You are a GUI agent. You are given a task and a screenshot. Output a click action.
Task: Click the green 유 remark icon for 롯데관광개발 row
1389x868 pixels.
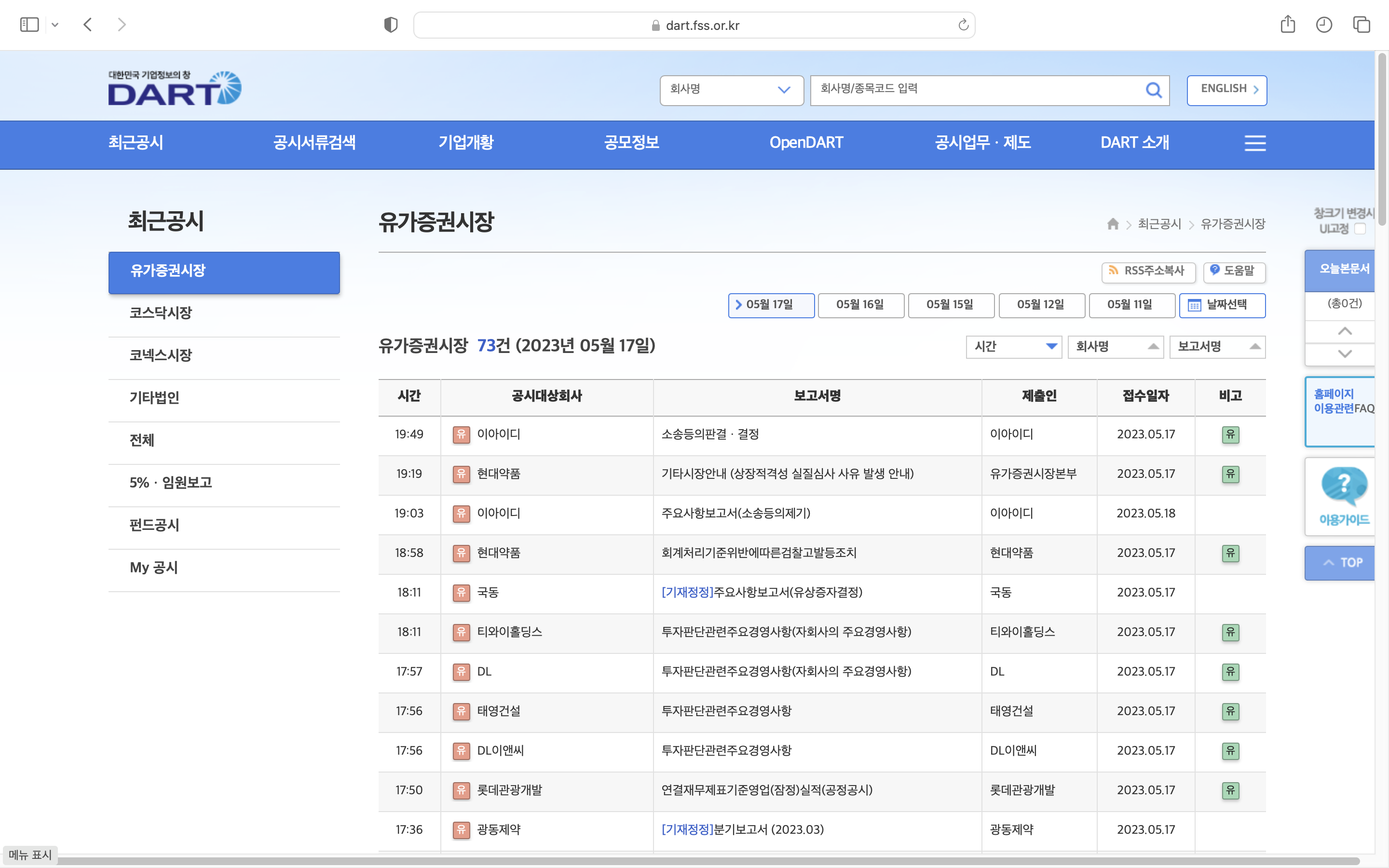tap(1230, 790)
